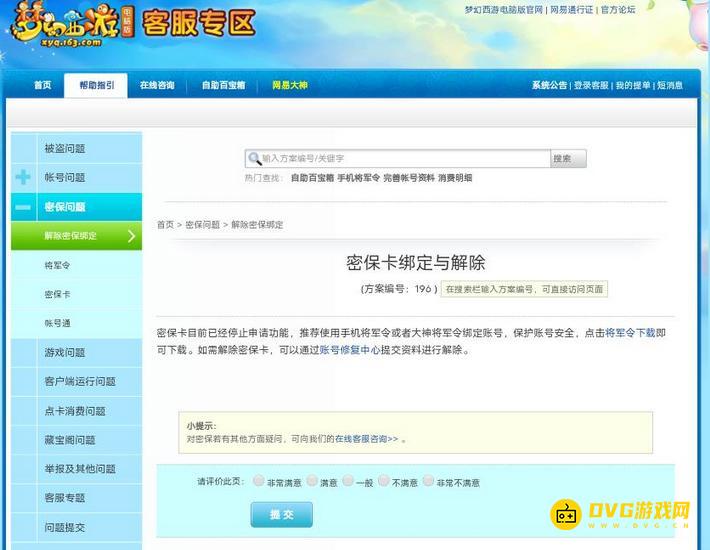Open 点卡消费问题 sidebar category
710x550 pixels.
[77, 411]
